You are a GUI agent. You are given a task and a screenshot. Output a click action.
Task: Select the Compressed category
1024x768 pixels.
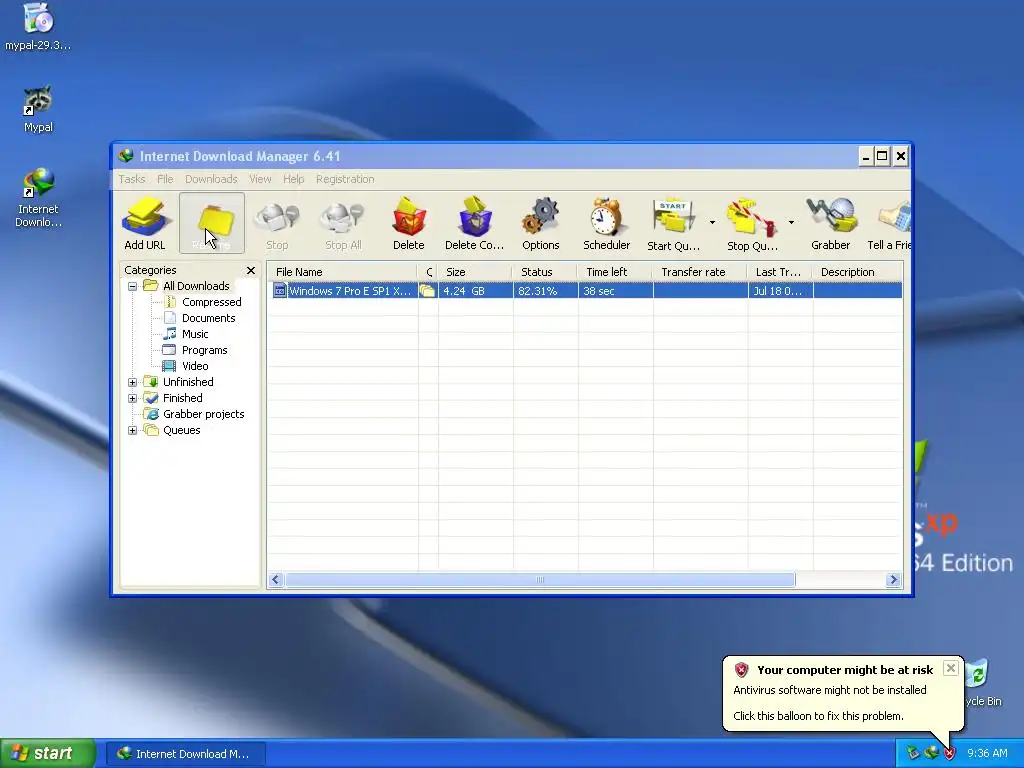coord(212,302)
